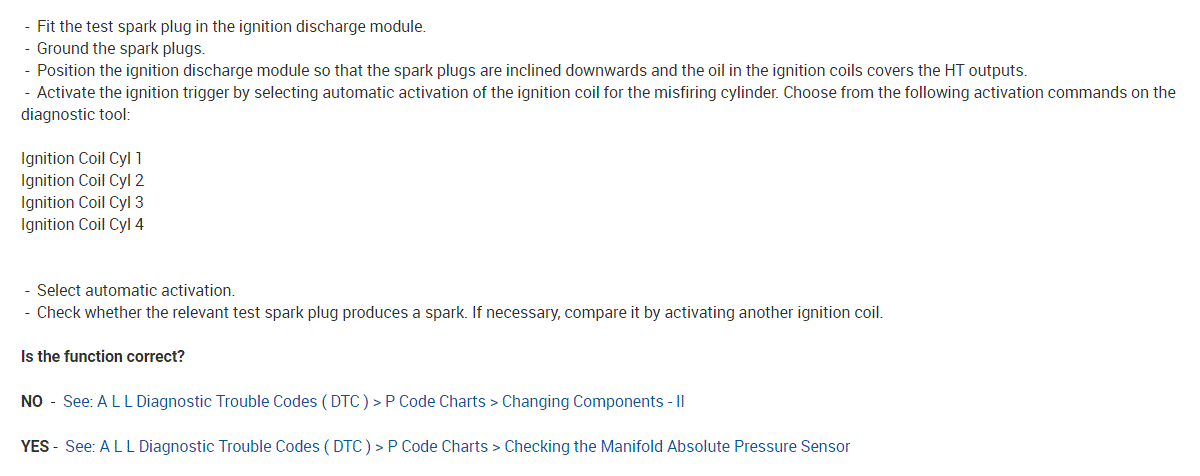Click the 'Ground the spark plugs' step
Image resolution: width=1200 pixels, height=476 pixels.
click(120, 49)
